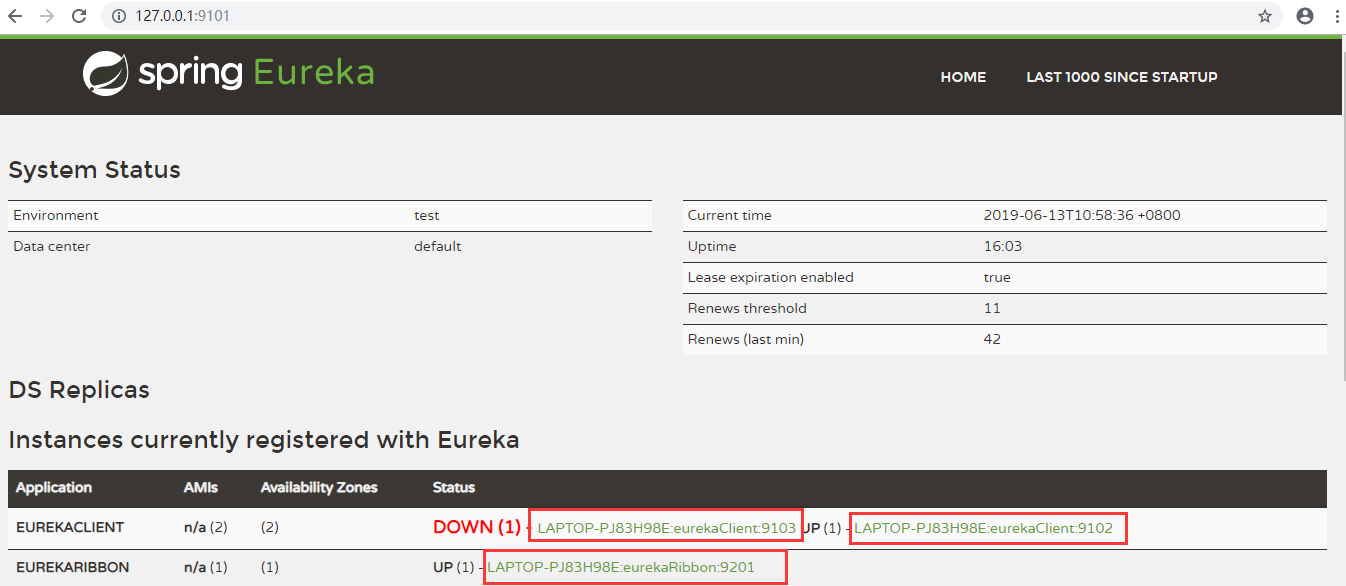Click the Spring Eureka logo
The image size is (1346, 586).
point(229,73)
